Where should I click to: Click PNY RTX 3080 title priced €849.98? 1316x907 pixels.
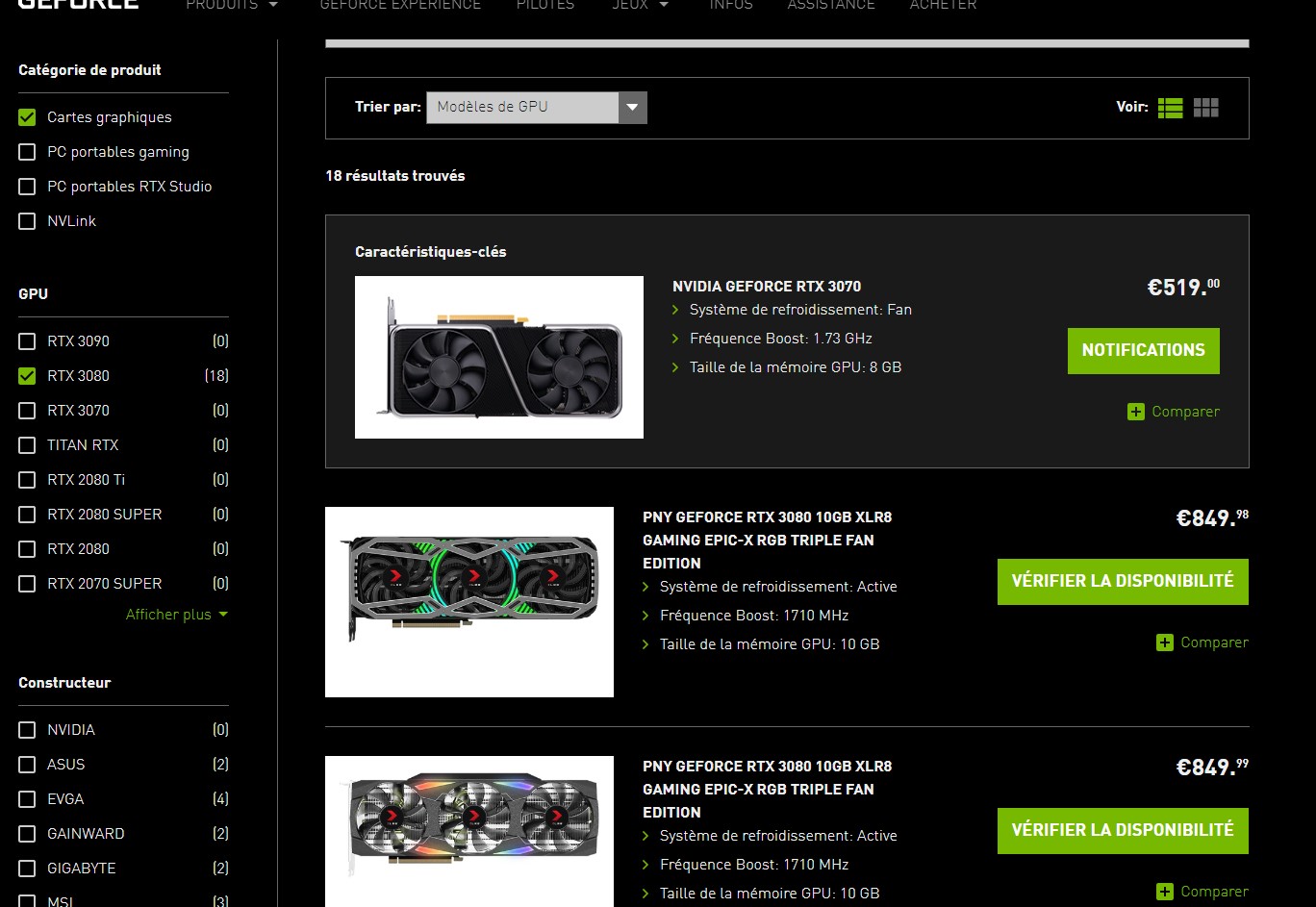768,541
